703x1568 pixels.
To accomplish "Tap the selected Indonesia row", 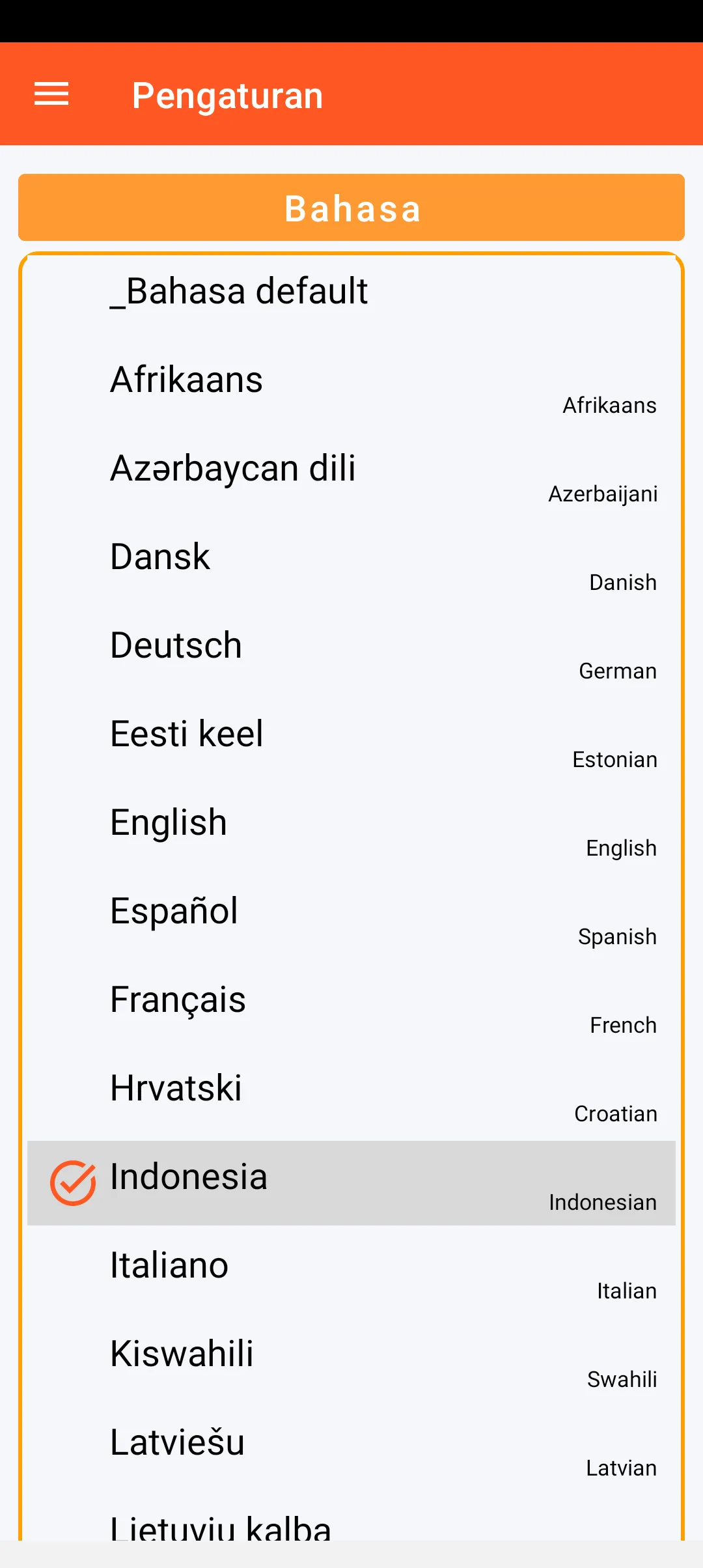I will point(351,1183).
